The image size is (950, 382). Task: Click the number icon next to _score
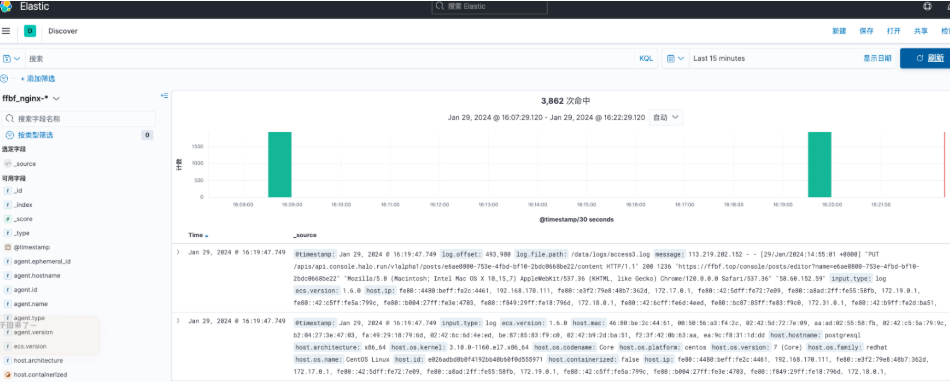tap(8, 219)
